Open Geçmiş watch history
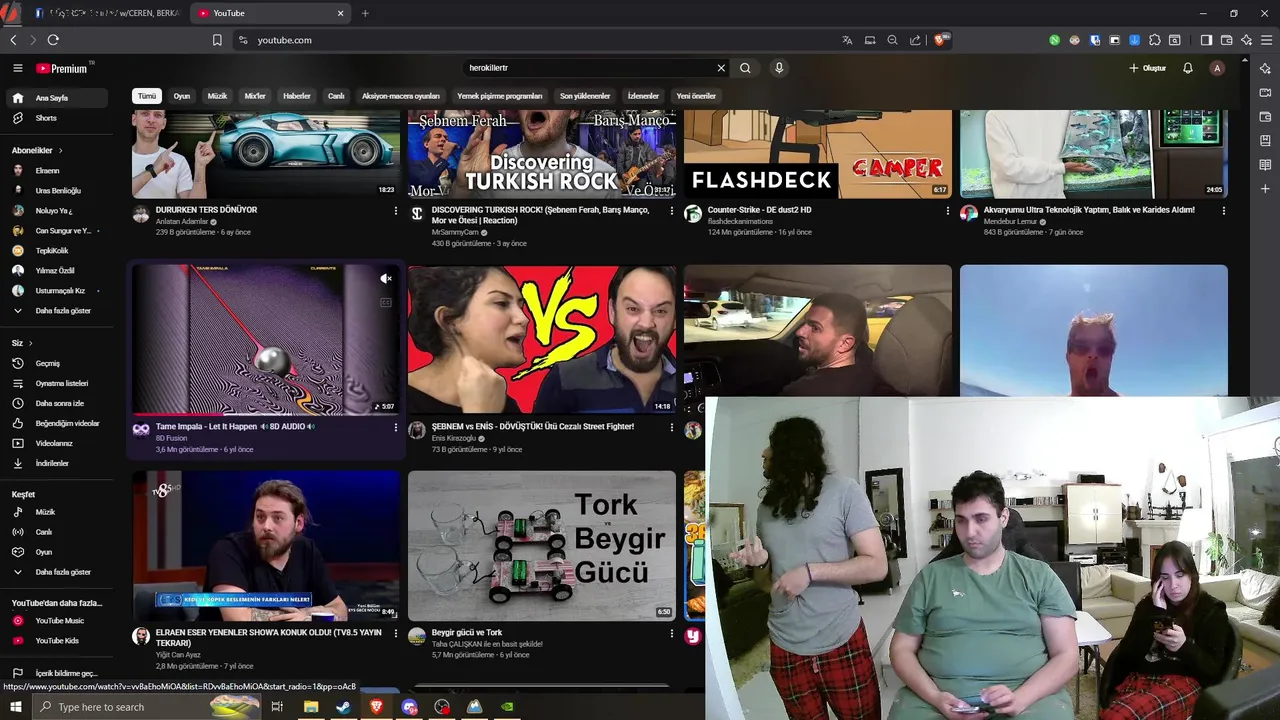The height and width of the screenshot is (720, 1280). click(58, 363)
